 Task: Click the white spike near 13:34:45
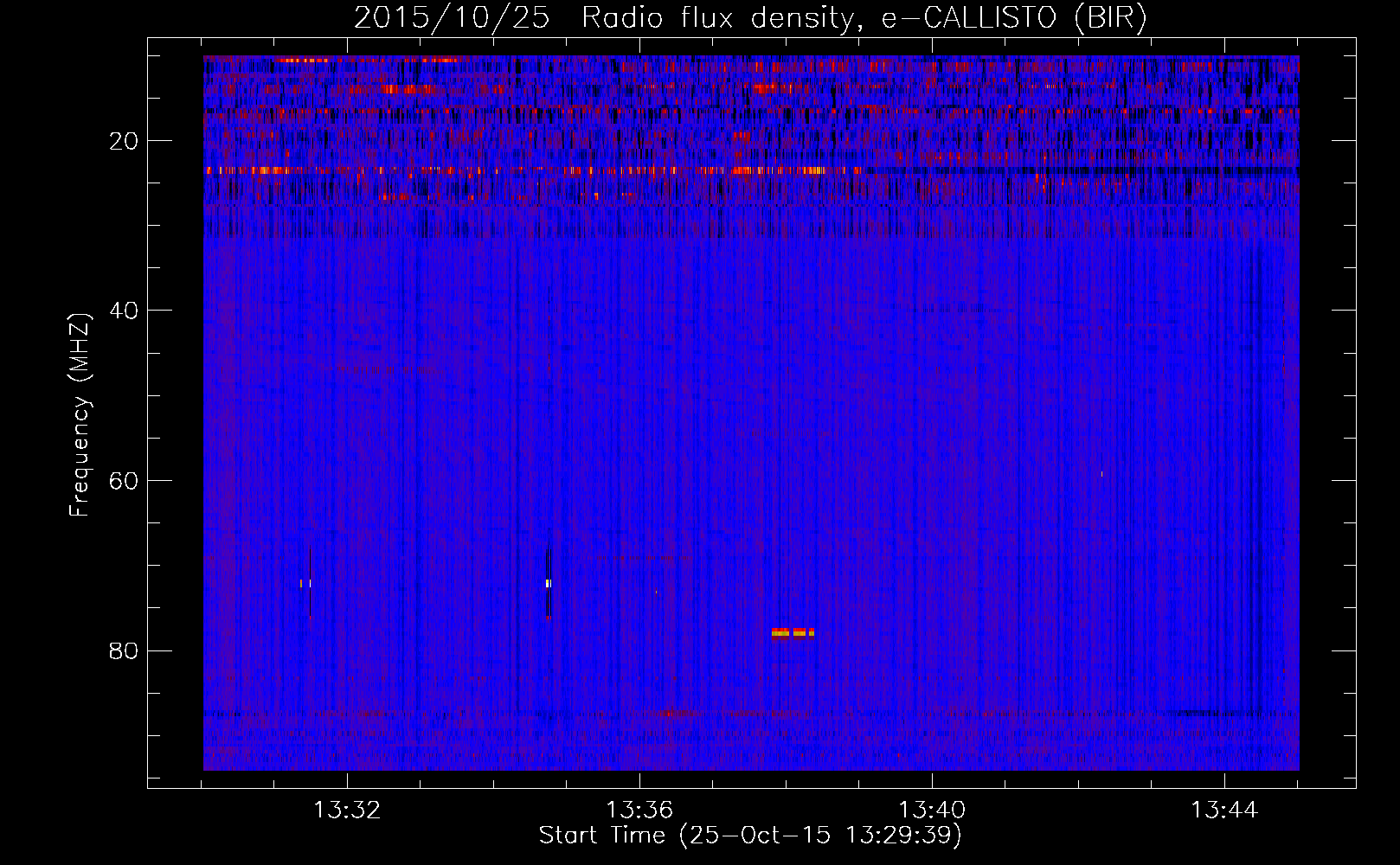tap(549, 583)
